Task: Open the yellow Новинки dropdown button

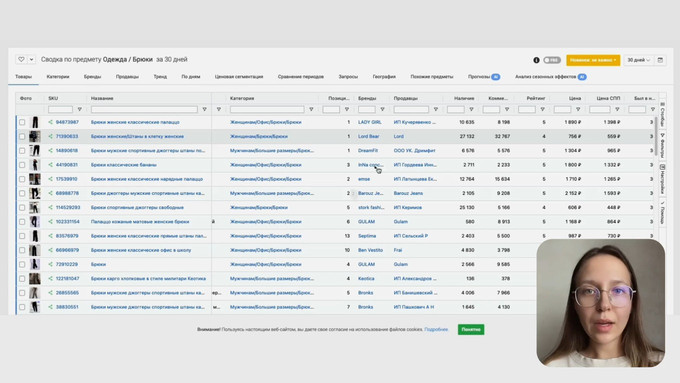Action: 593,60
